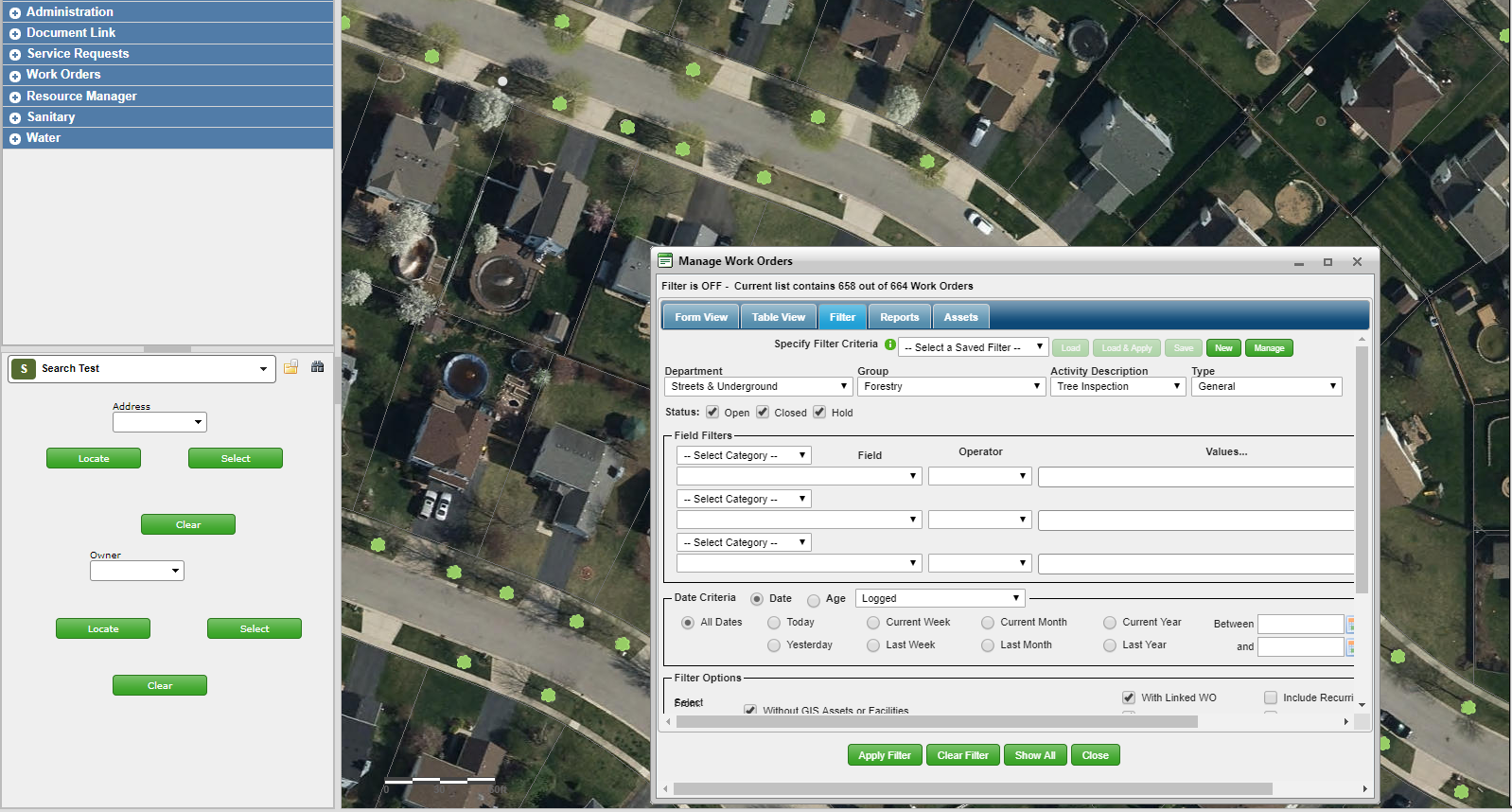1512x812 pixels.
Task: Toggle the Closed status checkbox
Action: (x=763, y=412)
